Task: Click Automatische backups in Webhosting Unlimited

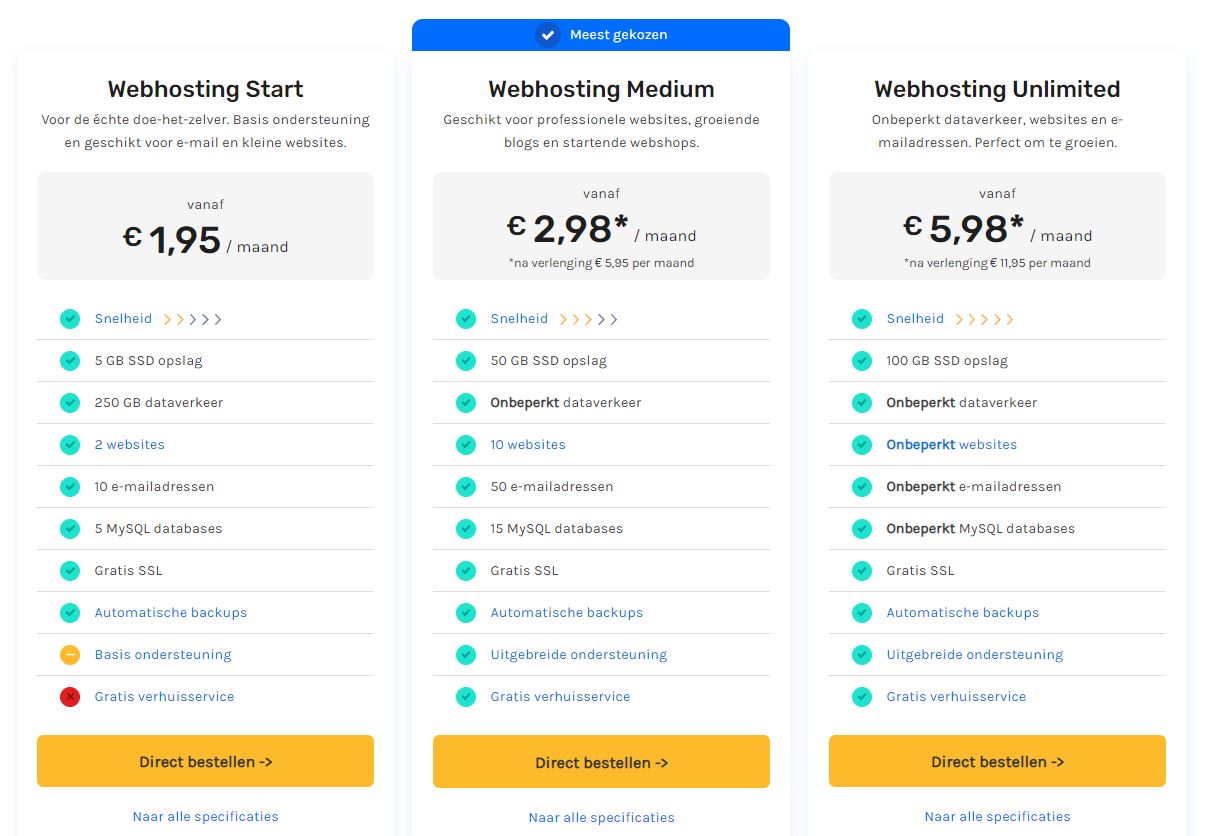Action: (962, 613)
